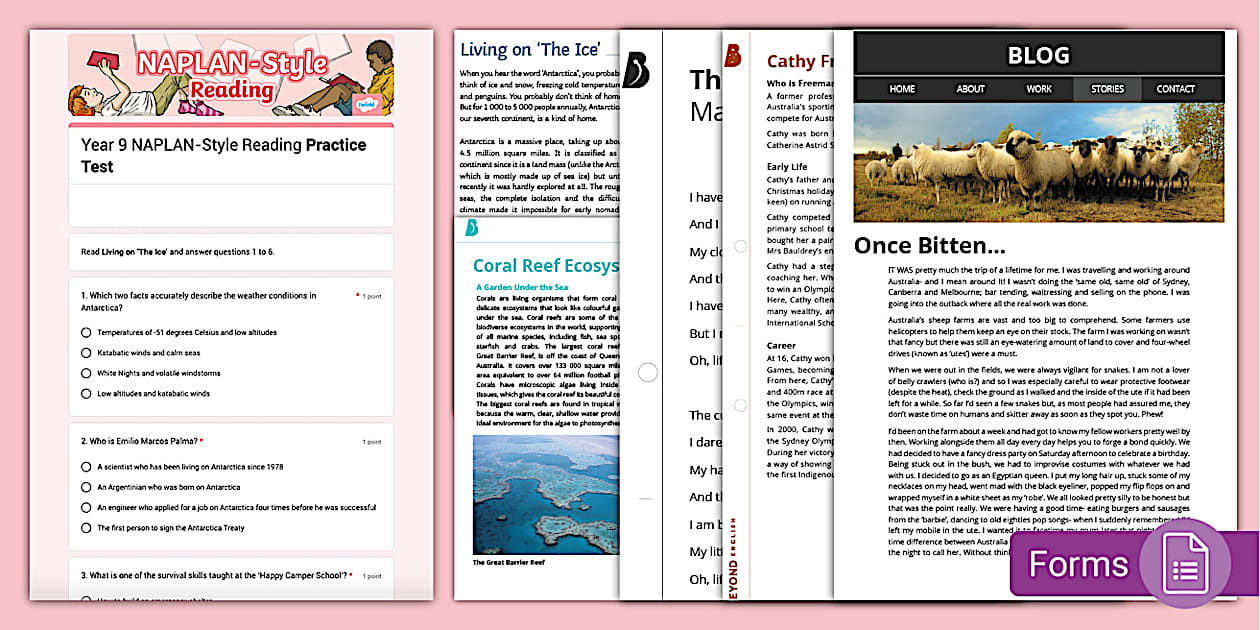Click the sheep flock photo on the blog
Viewport: 1260px width, 630px height.
coord(1038,162)
